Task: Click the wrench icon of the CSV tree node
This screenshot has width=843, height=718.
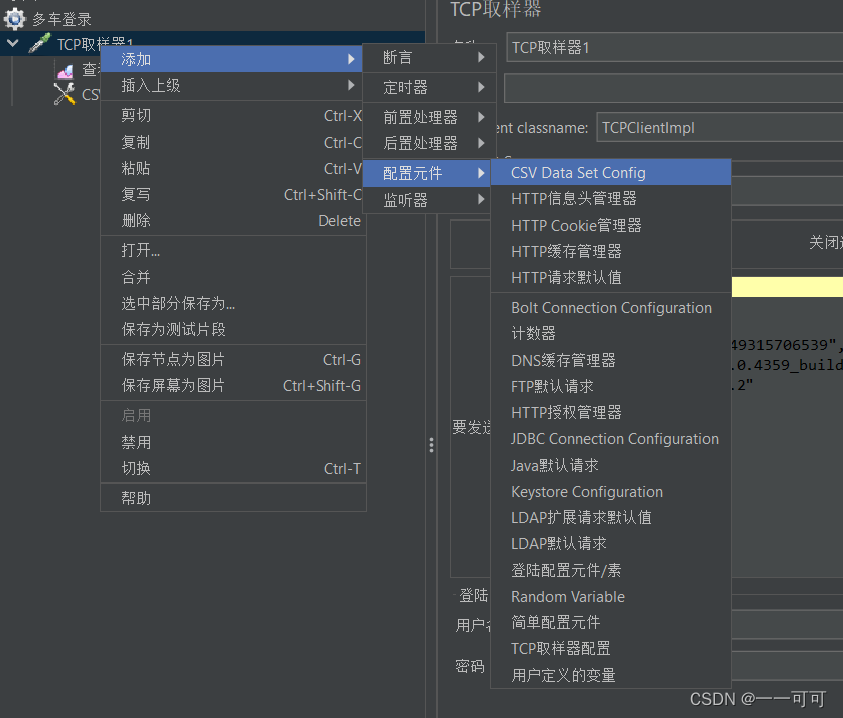Action: [63, 92]
